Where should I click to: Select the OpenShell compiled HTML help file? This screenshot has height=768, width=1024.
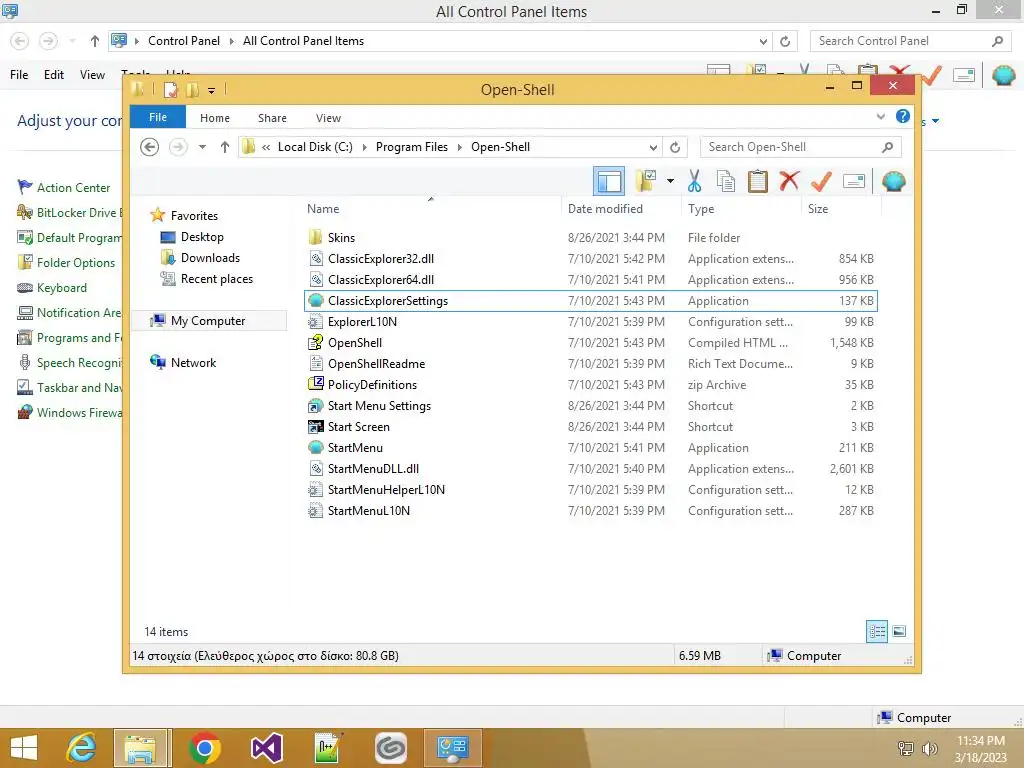(591, 343)
